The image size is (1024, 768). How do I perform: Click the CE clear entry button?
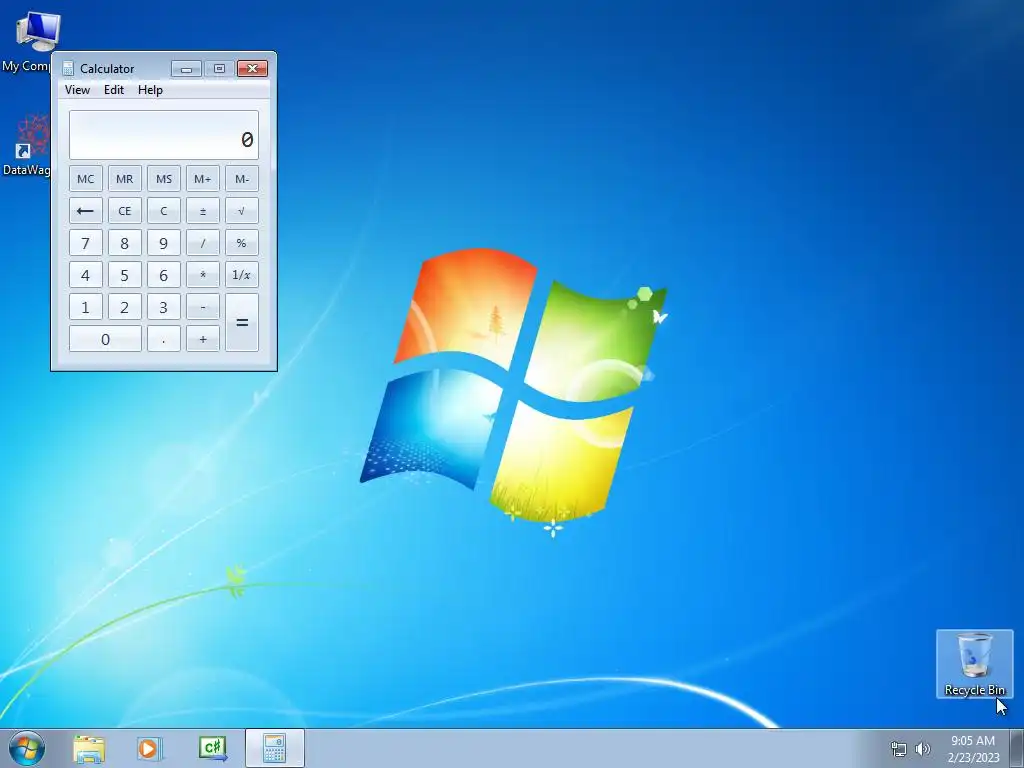click(x=125, y=211)
